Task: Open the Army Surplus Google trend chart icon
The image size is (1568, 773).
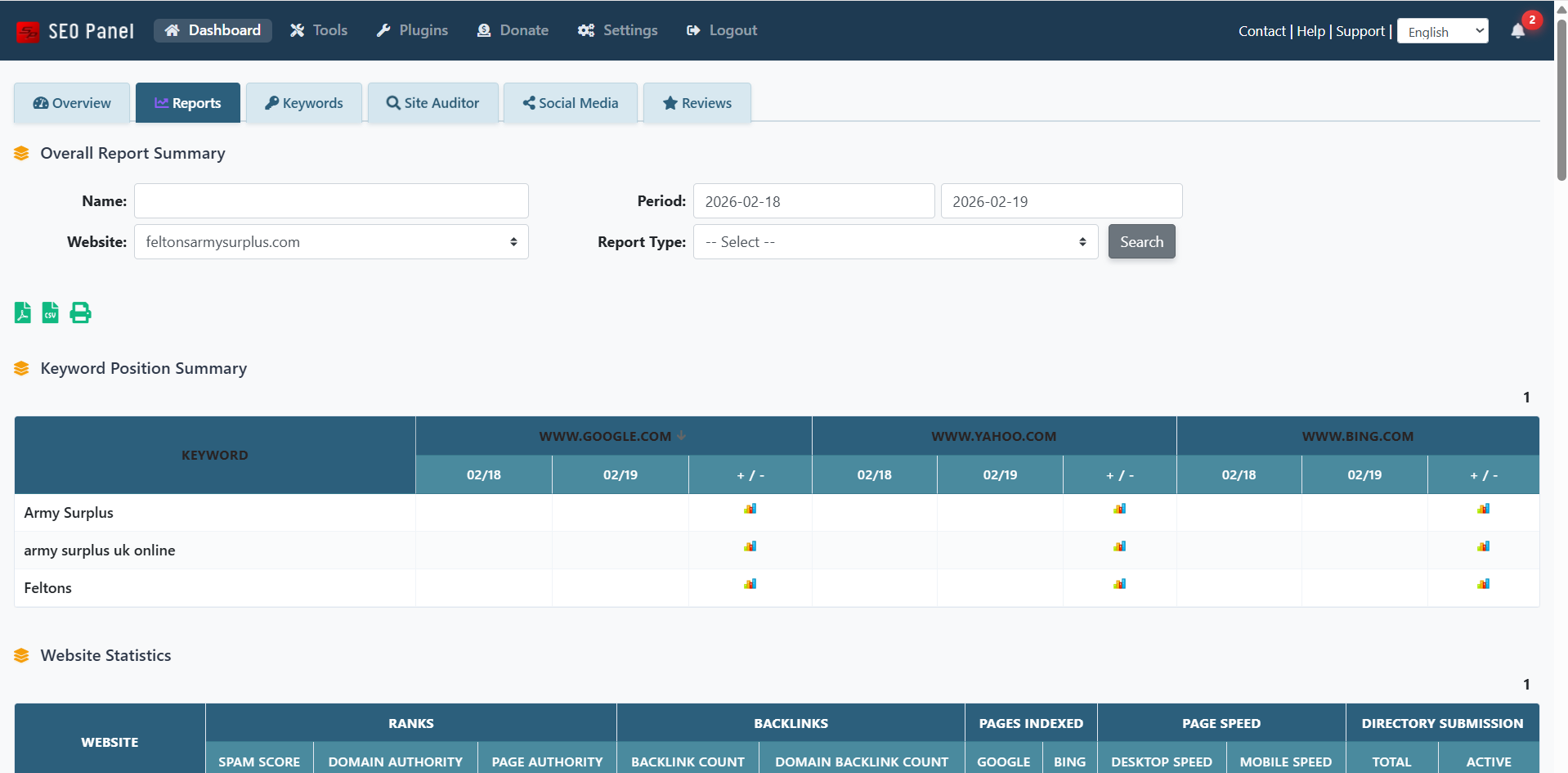Action: (750, 508)
